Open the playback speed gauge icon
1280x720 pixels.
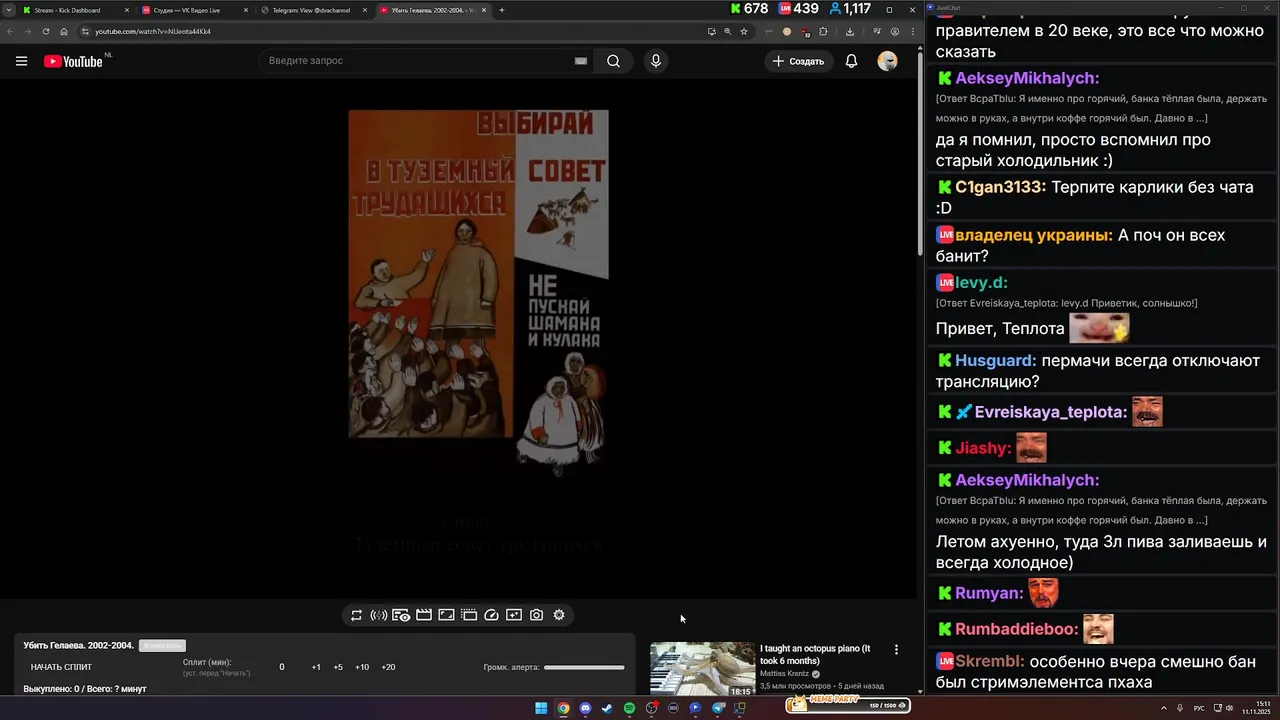coord(491,615)
